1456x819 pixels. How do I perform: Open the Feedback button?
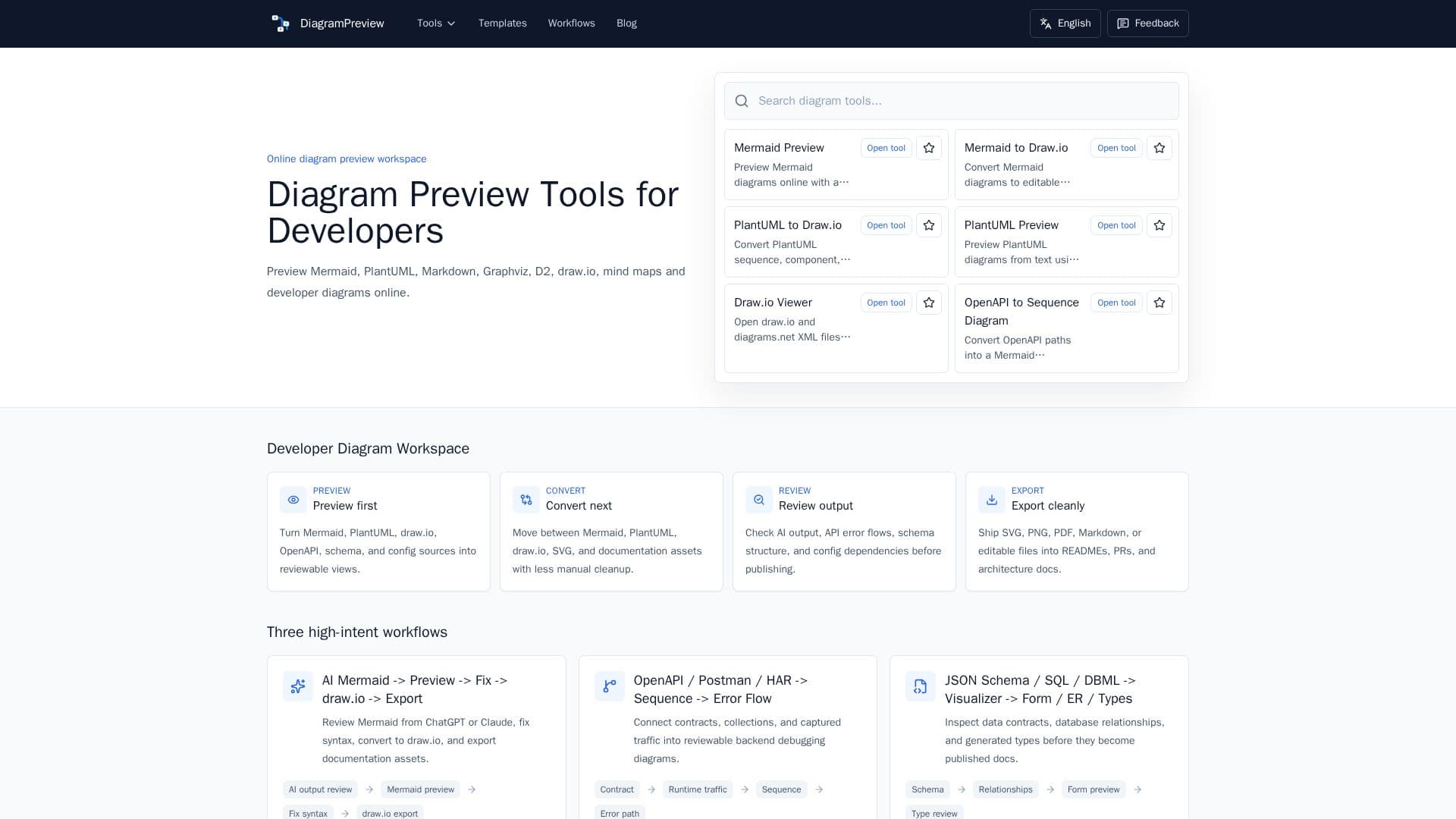click(1148, 24)
